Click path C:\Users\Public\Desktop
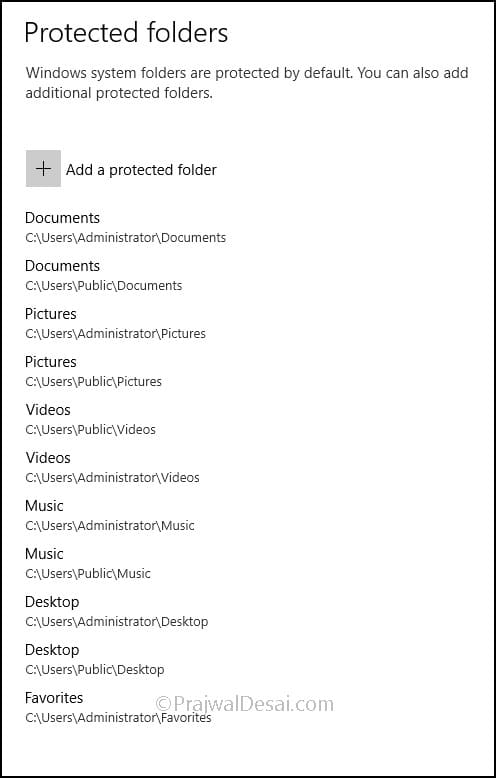Screen dimensions: 496x778 coord(95,669)
